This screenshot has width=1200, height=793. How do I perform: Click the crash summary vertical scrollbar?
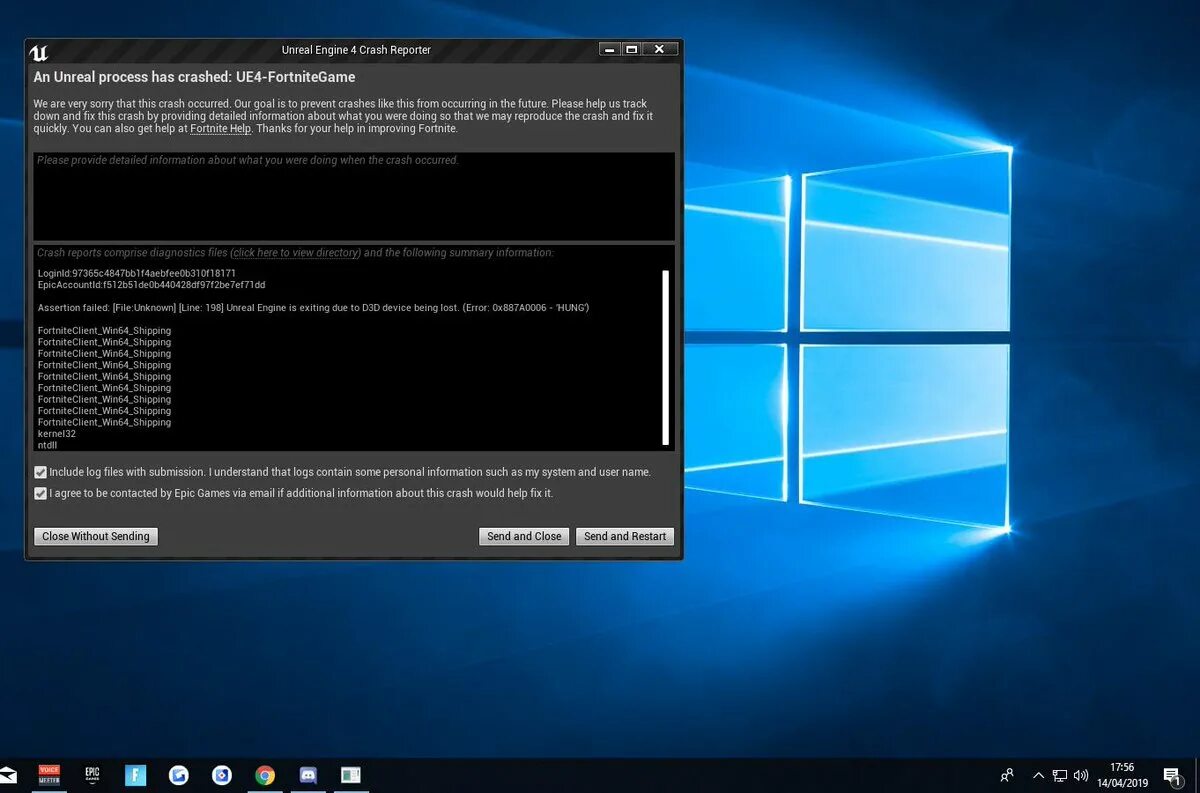click(x=665, y=357)
